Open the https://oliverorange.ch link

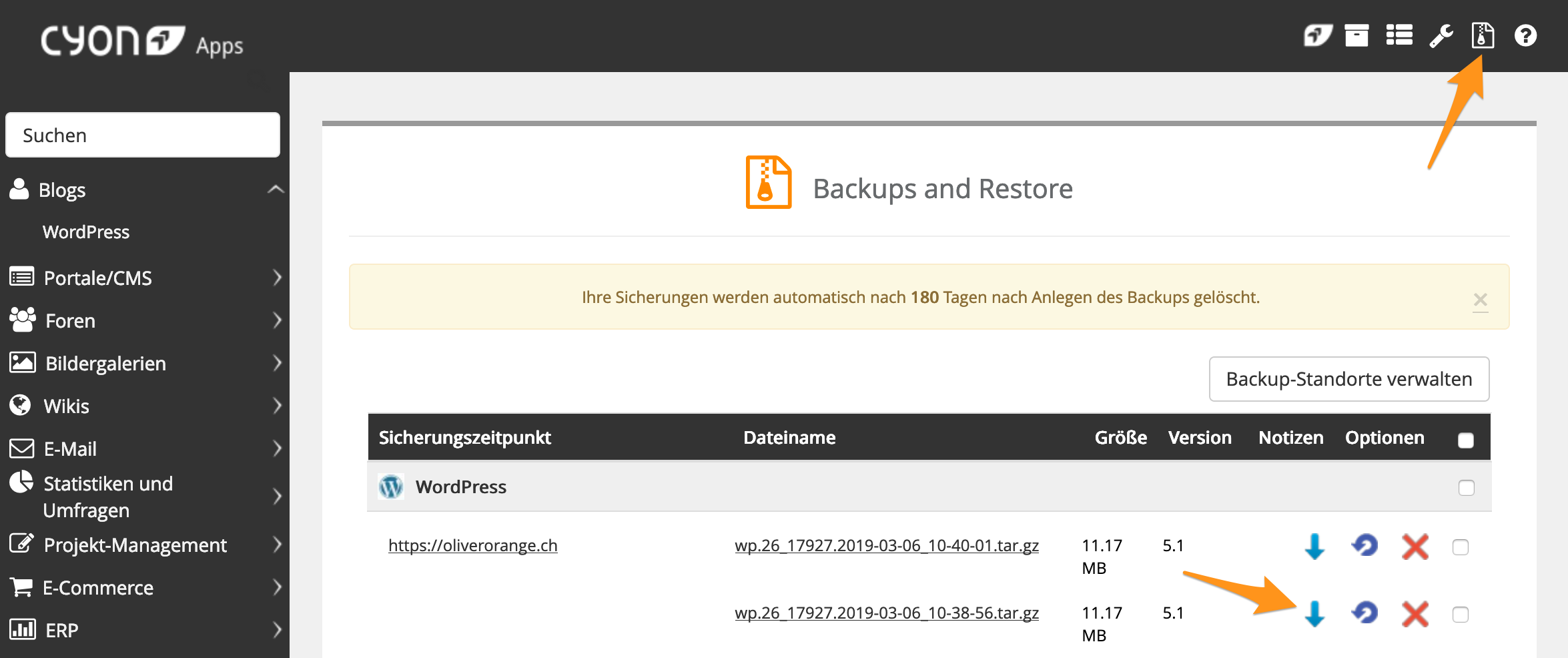click(472, 546)
